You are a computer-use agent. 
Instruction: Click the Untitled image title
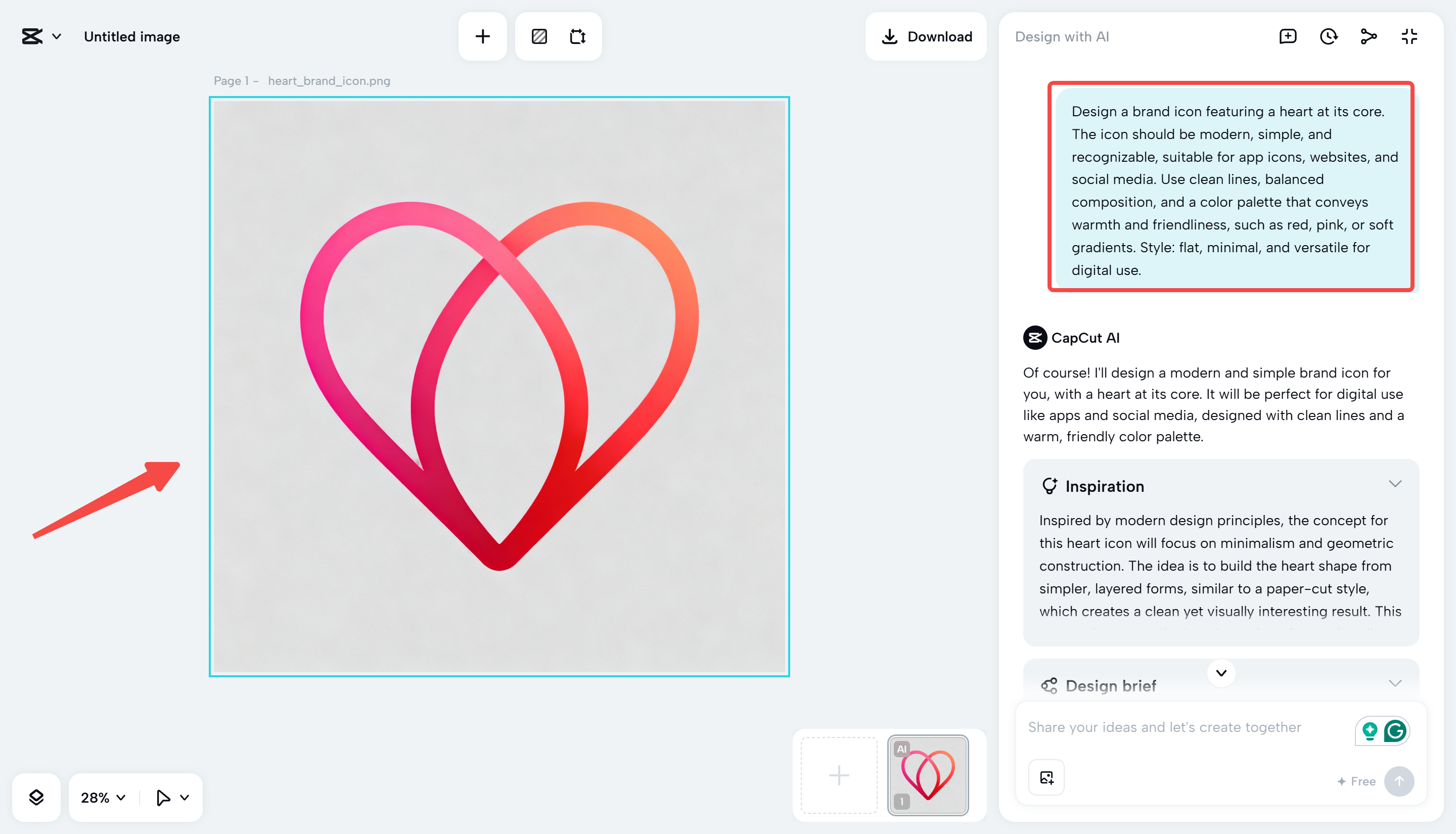click(131, 36)
